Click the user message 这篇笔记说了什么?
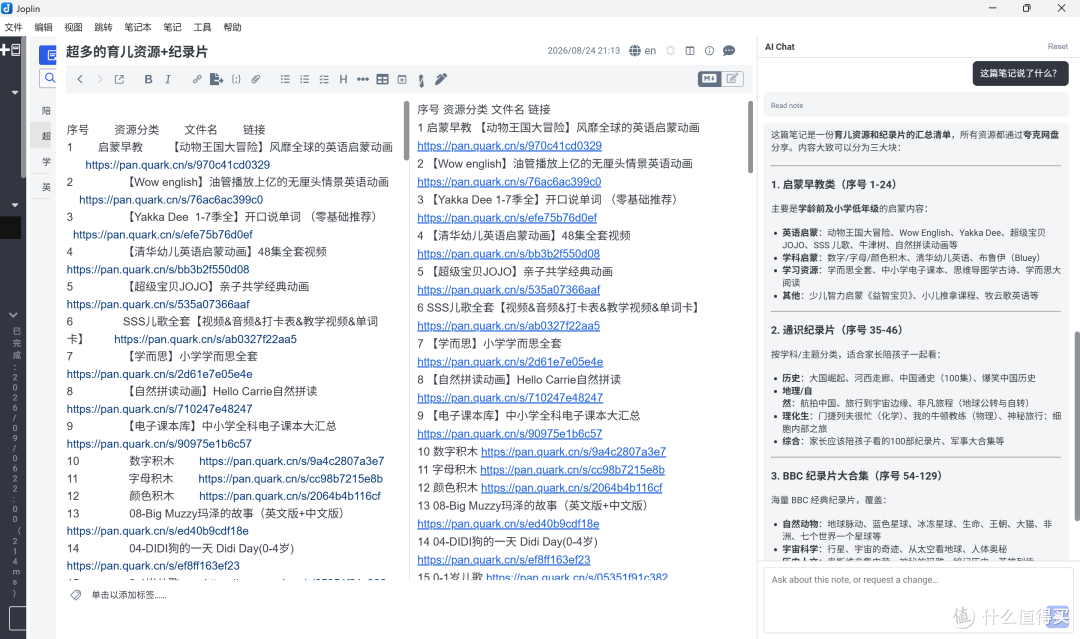 (x=1018, y=73)
